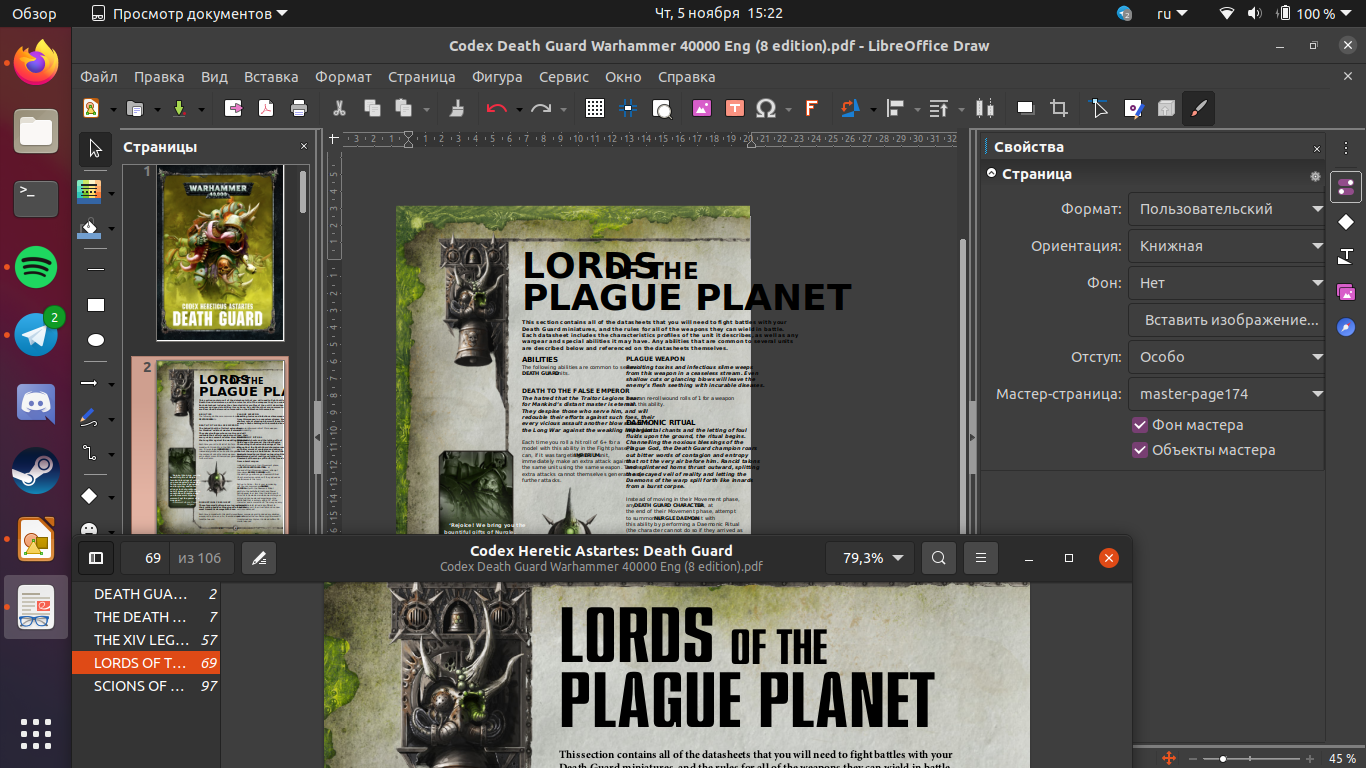Open the Фон dropdown
1366x768 pixels.
click(x=1226, y=283)
